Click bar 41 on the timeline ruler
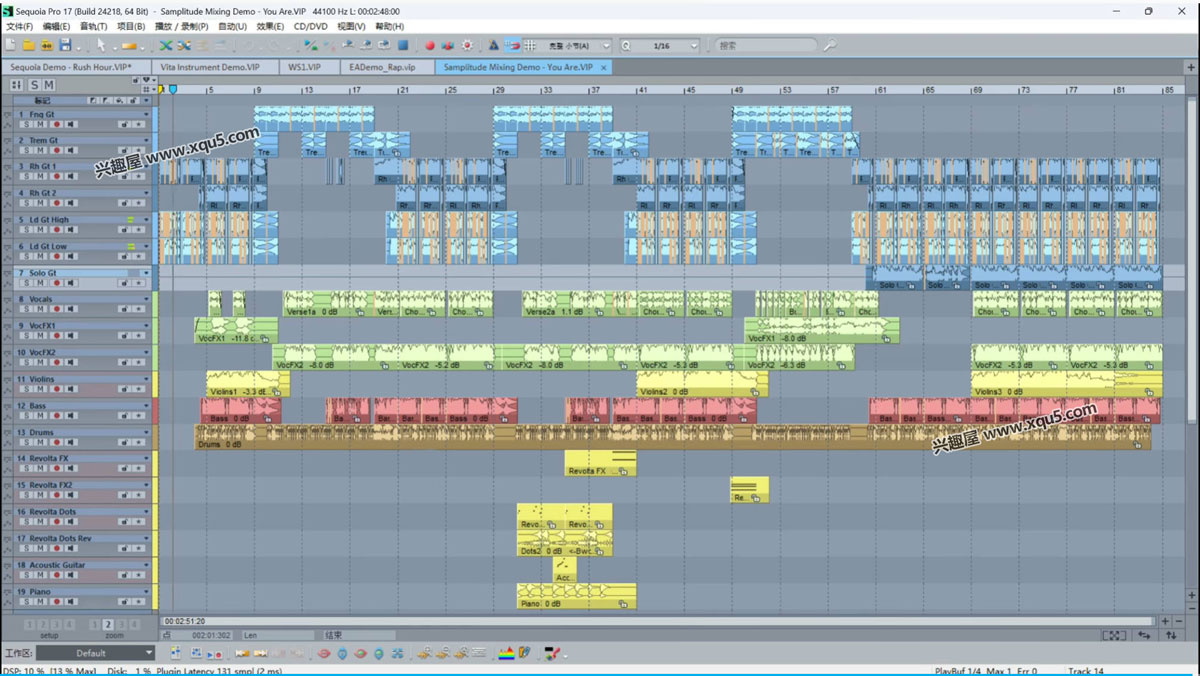Viewport: 1200px width, 676px height. 643,90
